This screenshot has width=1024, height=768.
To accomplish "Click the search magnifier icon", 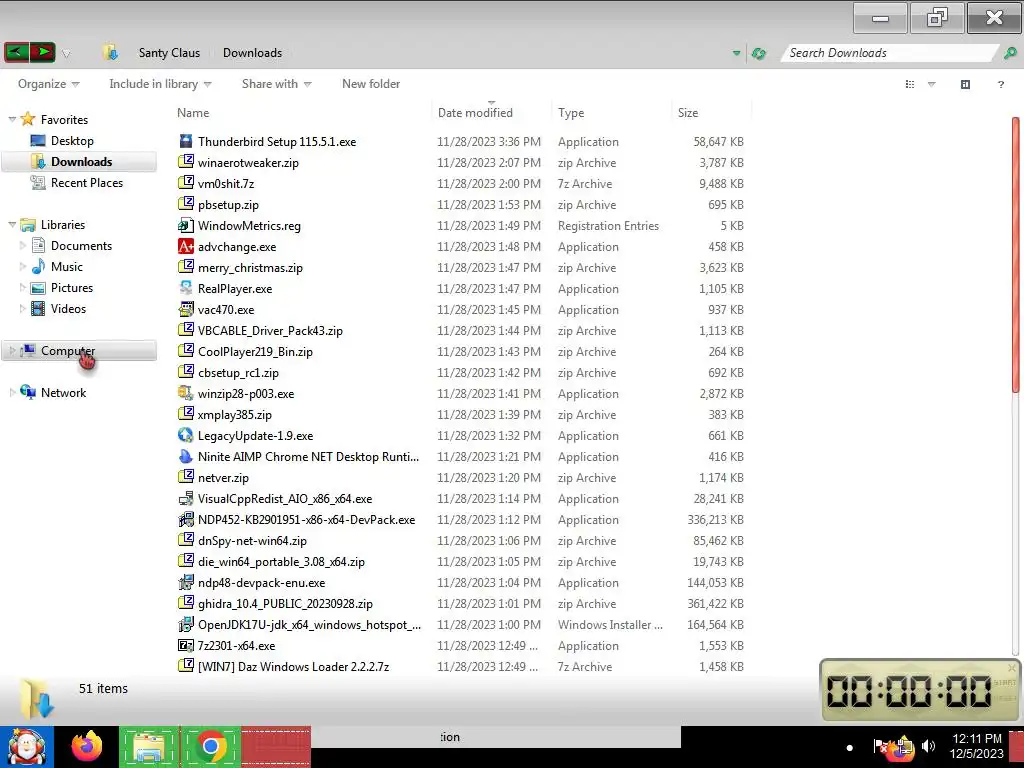I will tap(1010, 53).
